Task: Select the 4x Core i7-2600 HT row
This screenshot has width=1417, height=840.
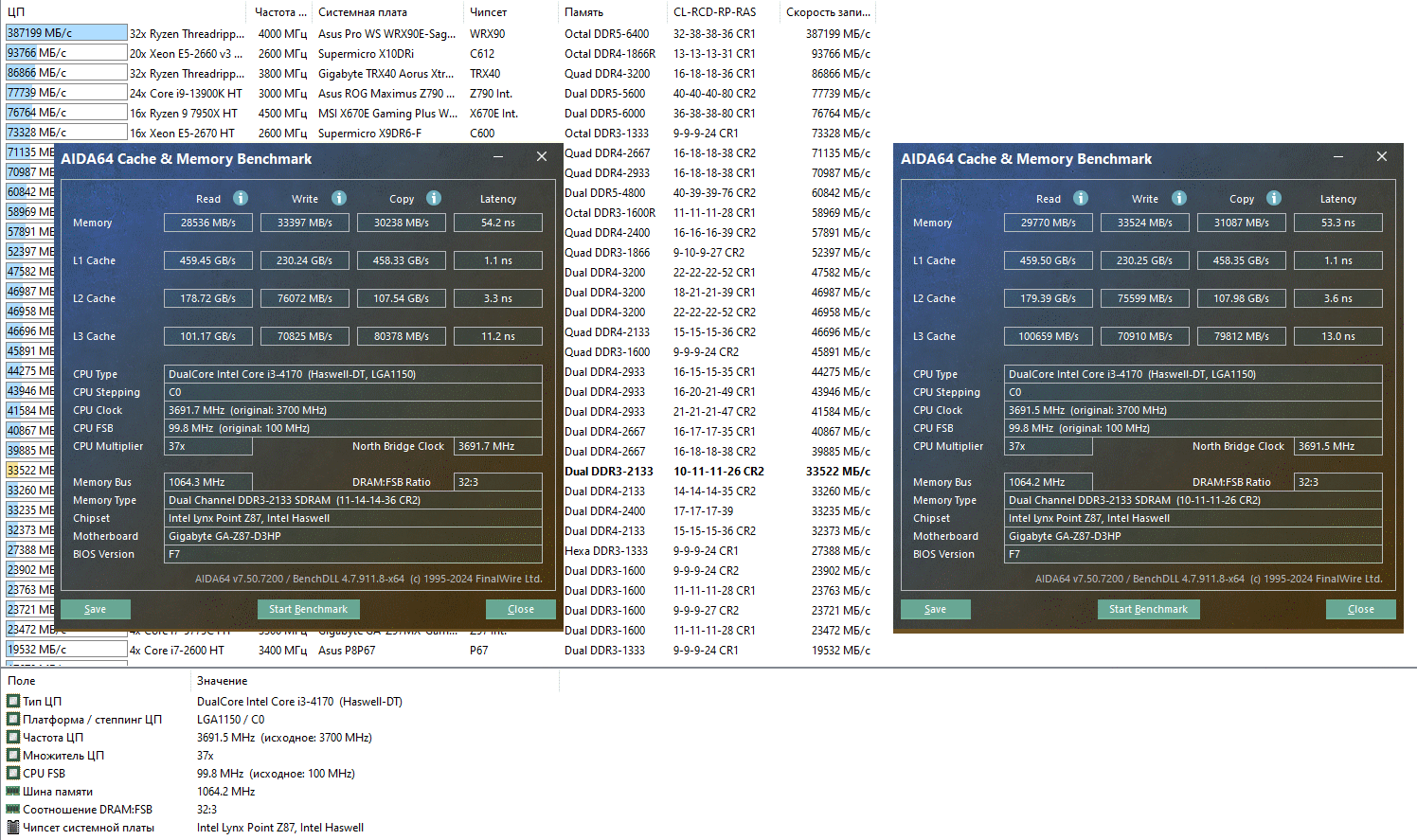Action: [x=177, y=650]
